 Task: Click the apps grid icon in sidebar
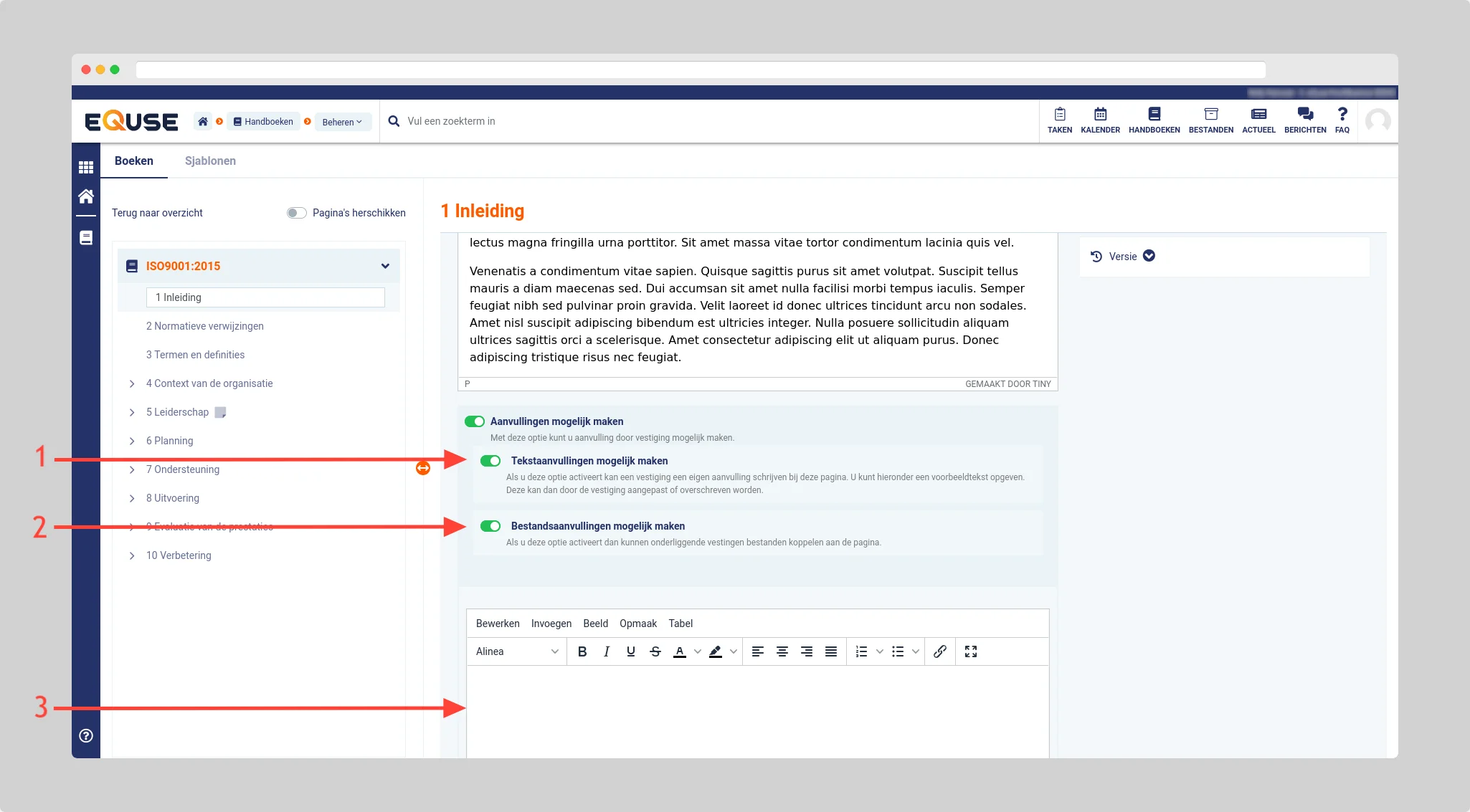86,167
